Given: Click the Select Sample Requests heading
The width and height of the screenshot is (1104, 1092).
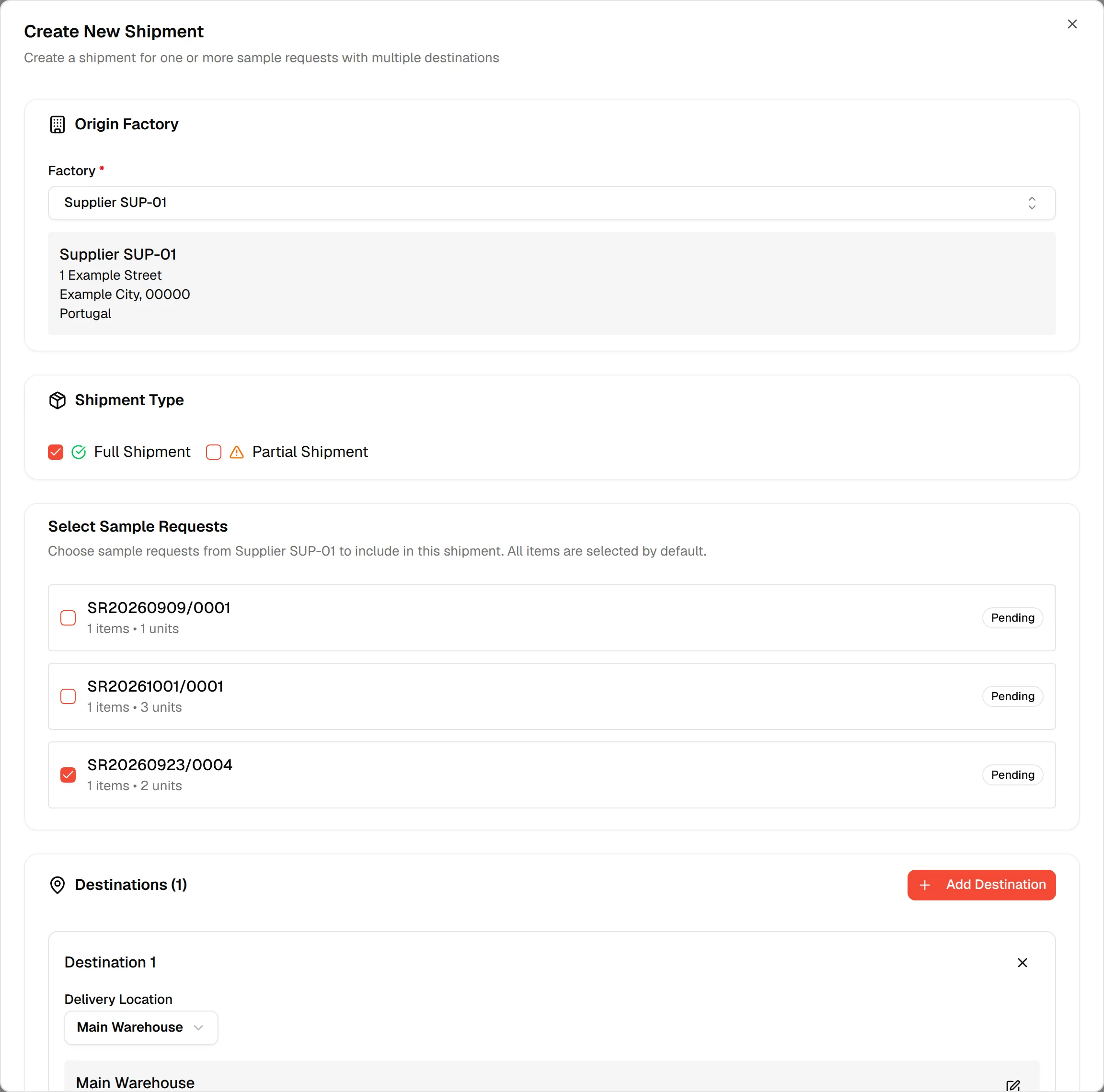Looking at the screenshot, I should click(x=138, y=526).
